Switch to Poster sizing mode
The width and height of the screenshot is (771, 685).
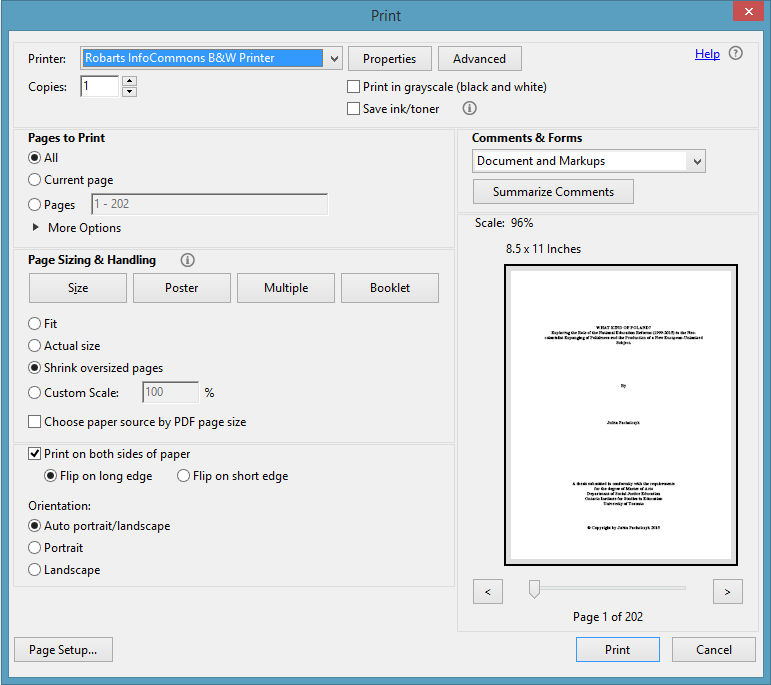click(182, 288)
